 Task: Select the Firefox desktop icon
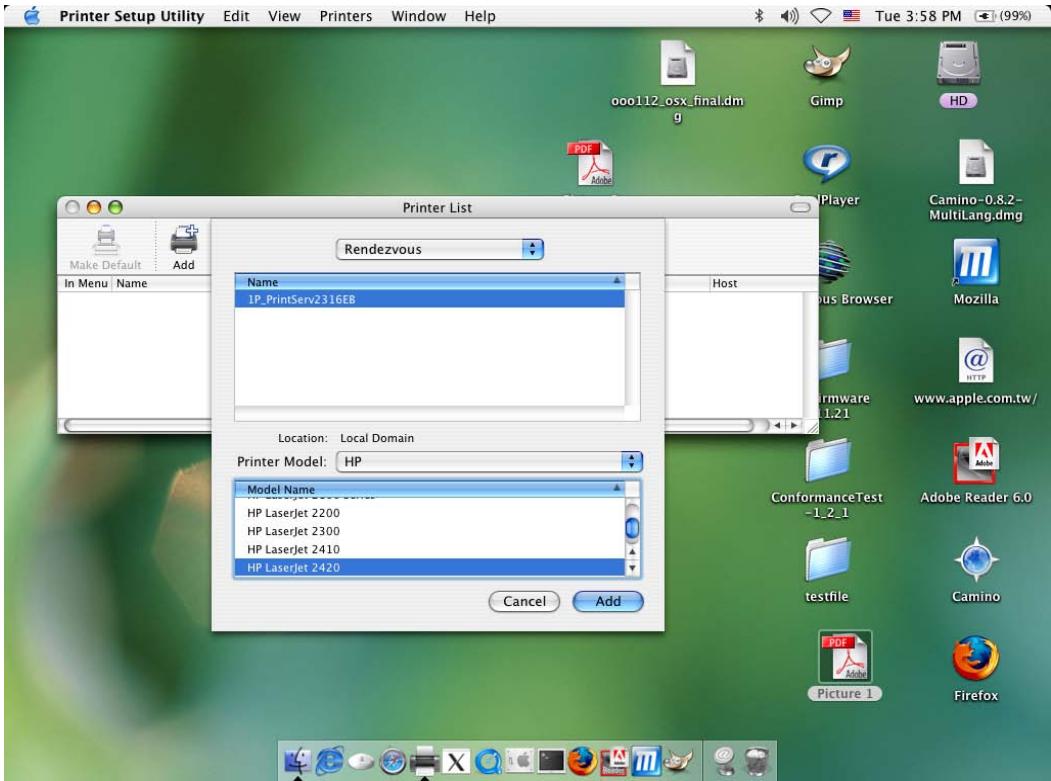(x=976, y=658)
